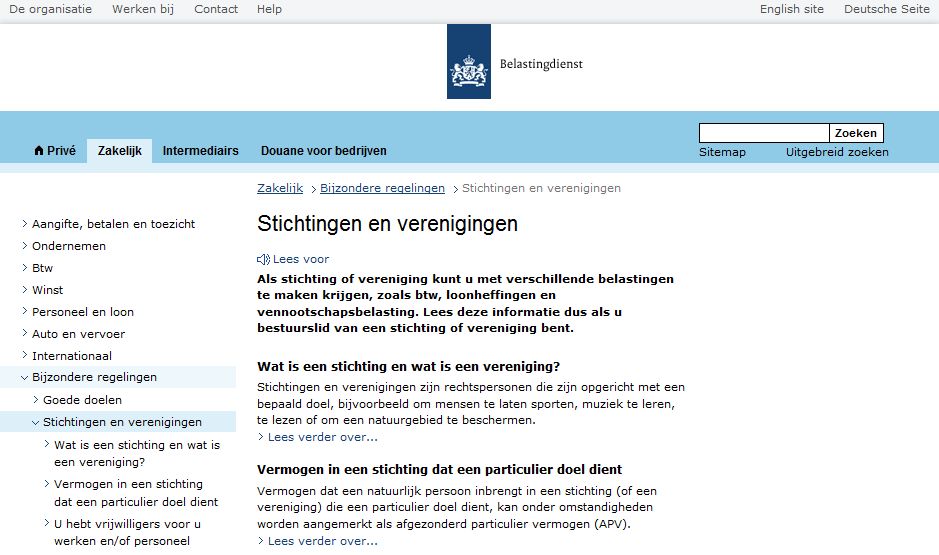The width and height of the screenshot is (939, 555).
Task: Open Auto en vervoer sidebar item
Action: tap(78, 333)
